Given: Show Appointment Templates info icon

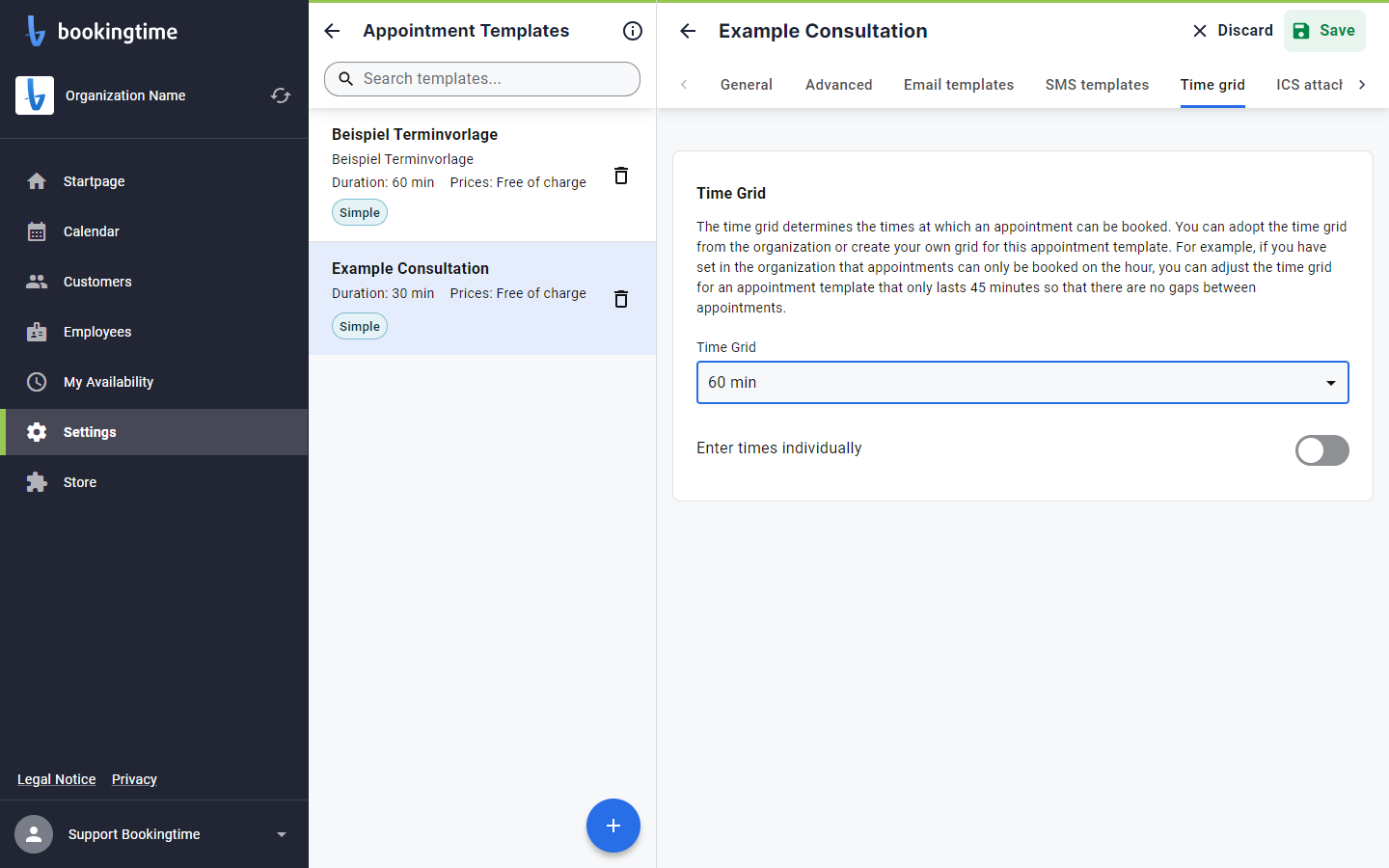Looking at the screenshot, I should click(633, 31).
